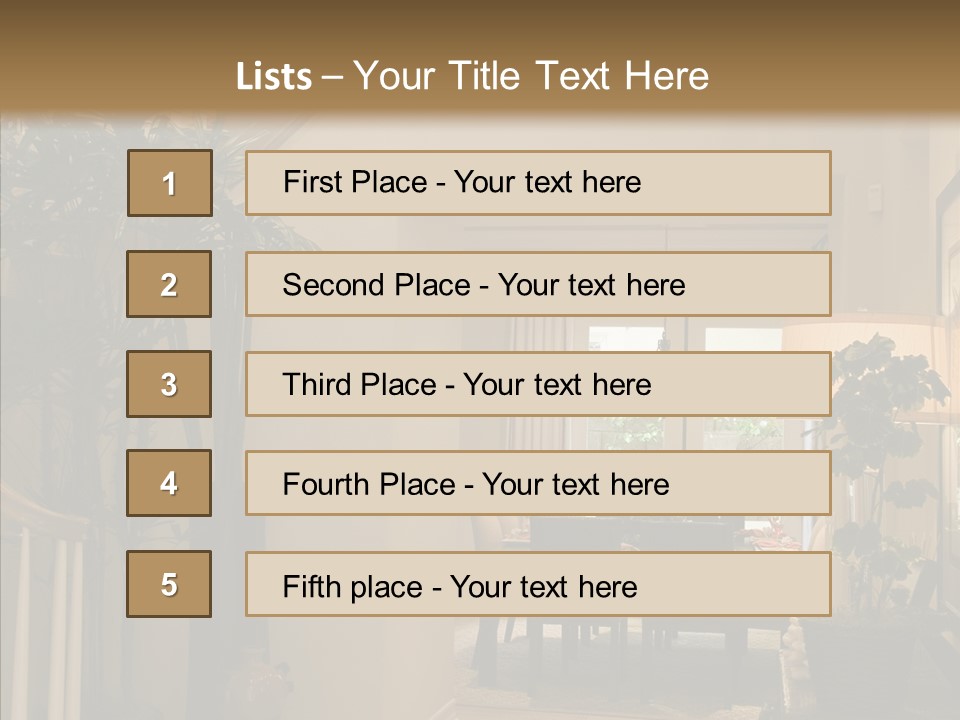
Task: Click the Fourth Place text box
Action: coord(538,484)
